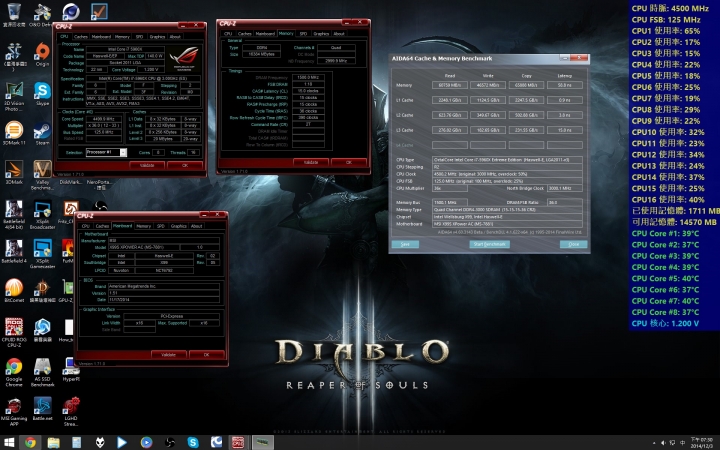Launch BitComet from the desktop

pyautogui.click(x=14, y=290)
